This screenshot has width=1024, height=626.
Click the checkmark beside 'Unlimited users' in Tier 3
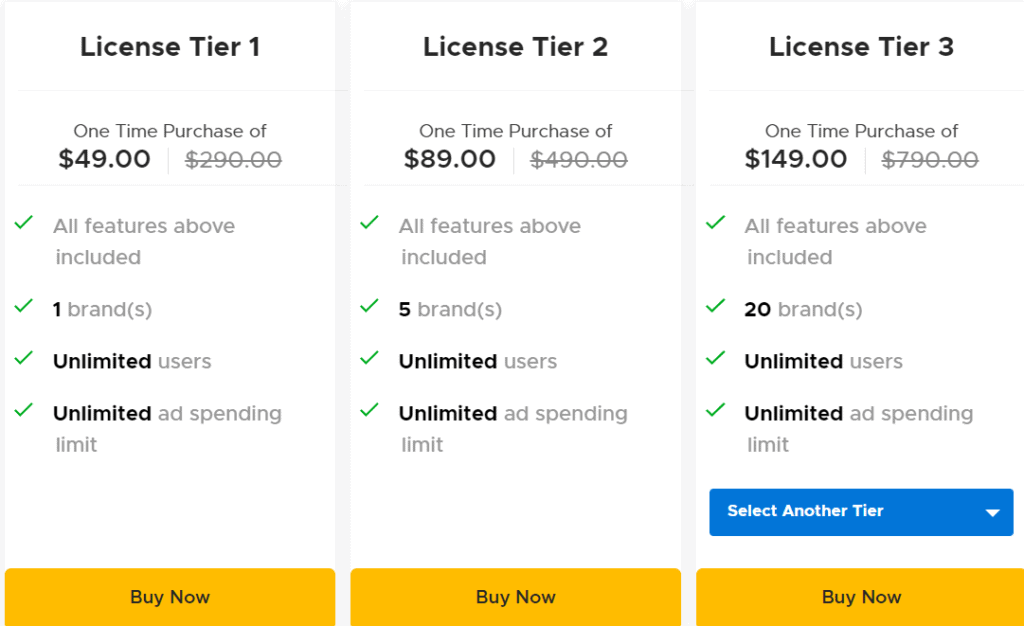click(x=716, y=361)
